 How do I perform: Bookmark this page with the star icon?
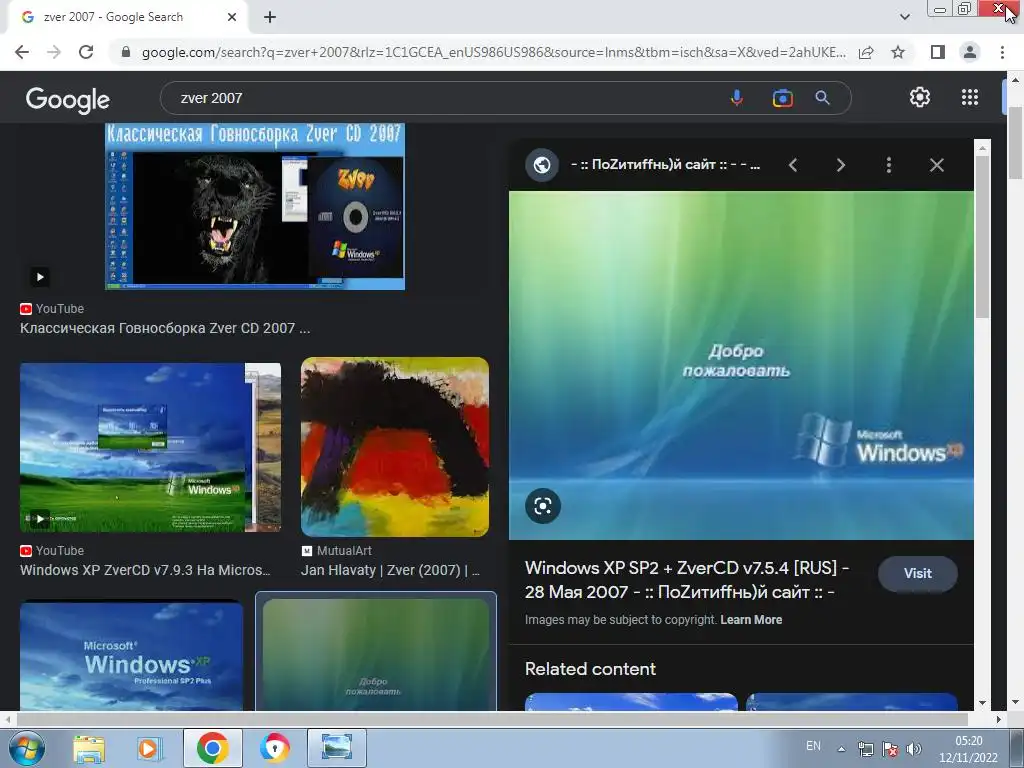(898, 52)
